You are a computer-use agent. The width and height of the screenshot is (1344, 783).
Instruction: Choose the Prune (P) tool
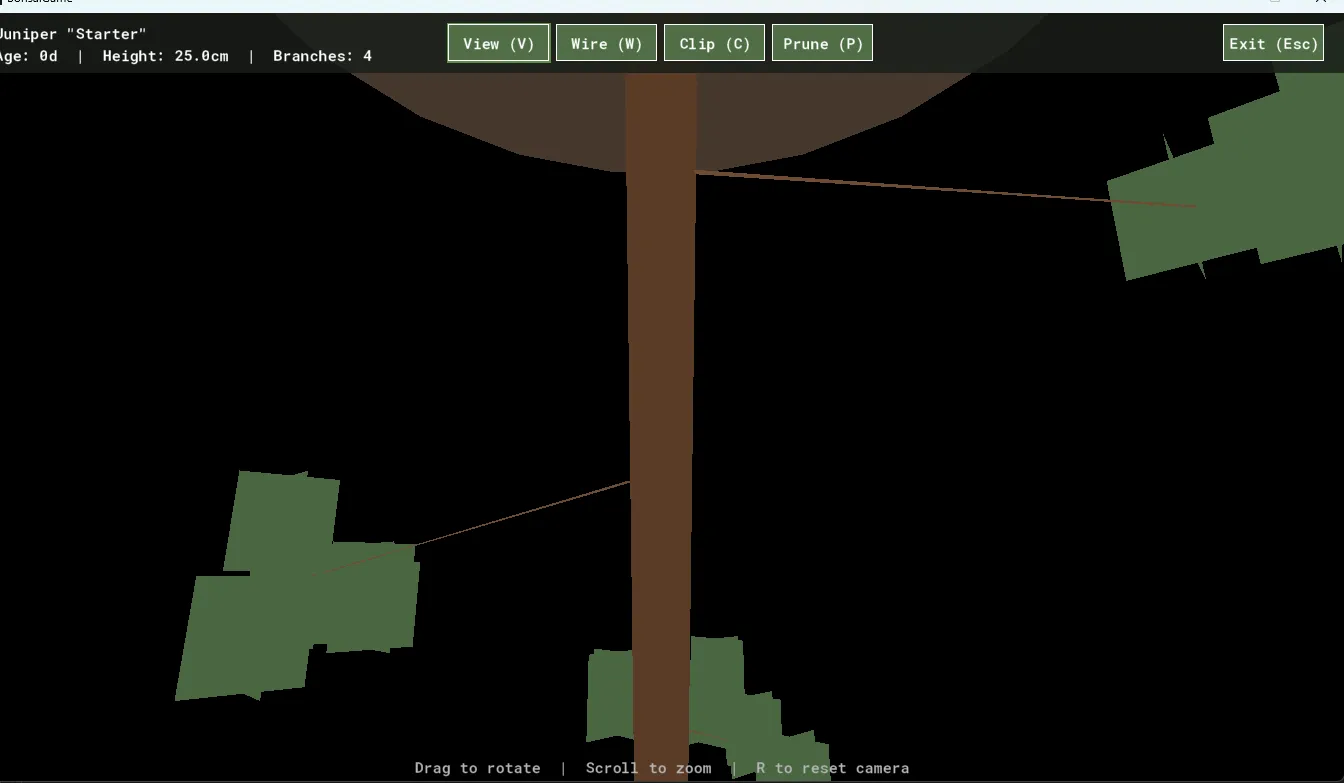point(822,43)
